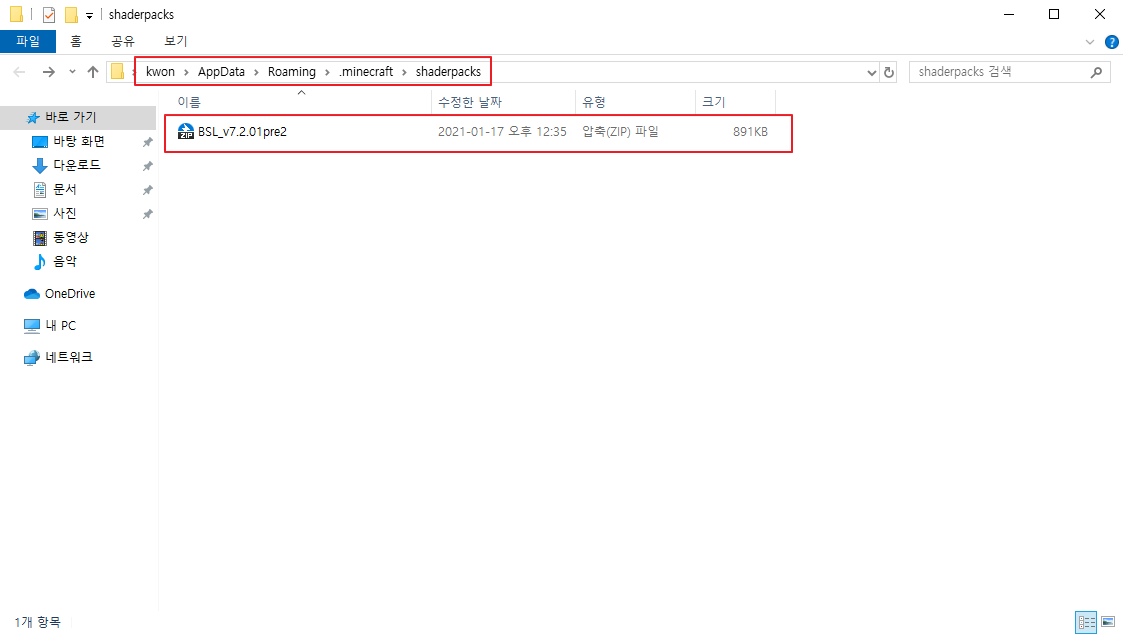The width and height of the screenshot is (1123, 634).
Task: Click the title bar properties checkmark icon
Action: click(49, 14)
